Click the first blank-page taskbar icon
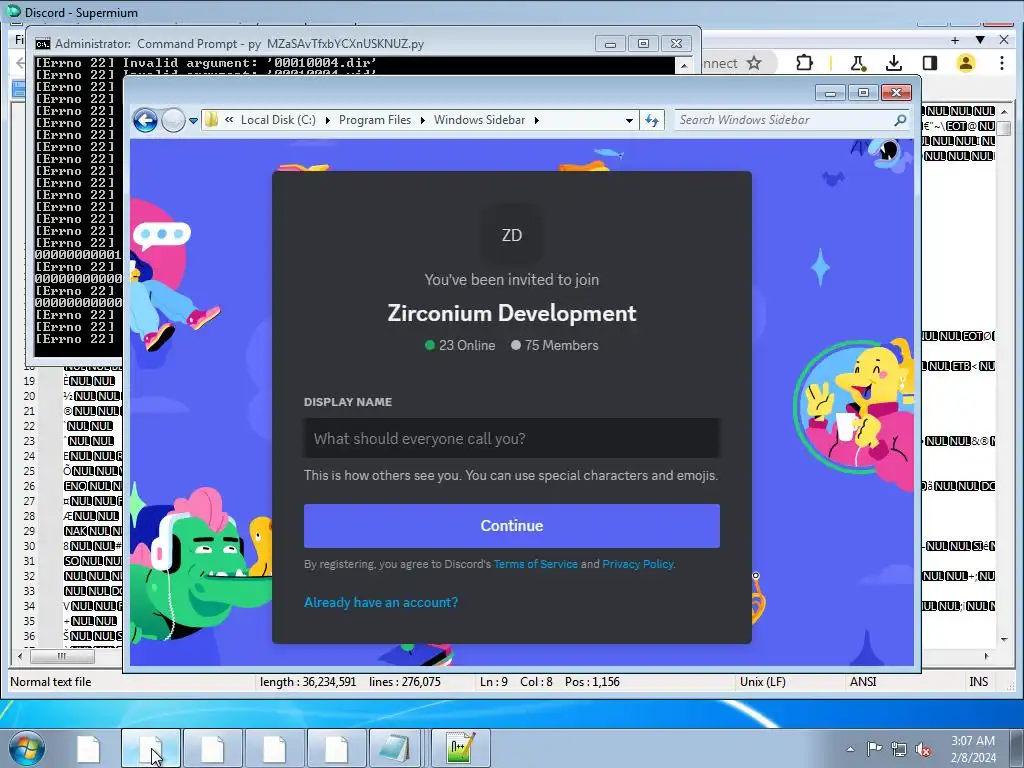Screen dimensions: 1024x768 (x=88, y=748)
